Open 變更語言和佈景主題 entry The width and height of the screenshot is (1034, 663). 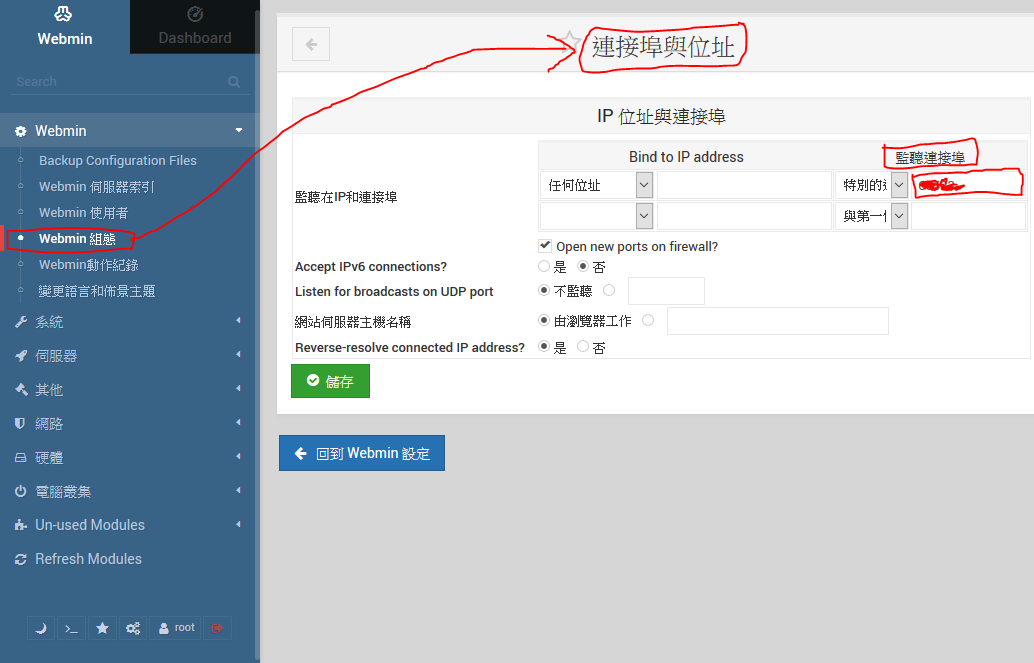(97, 291)
